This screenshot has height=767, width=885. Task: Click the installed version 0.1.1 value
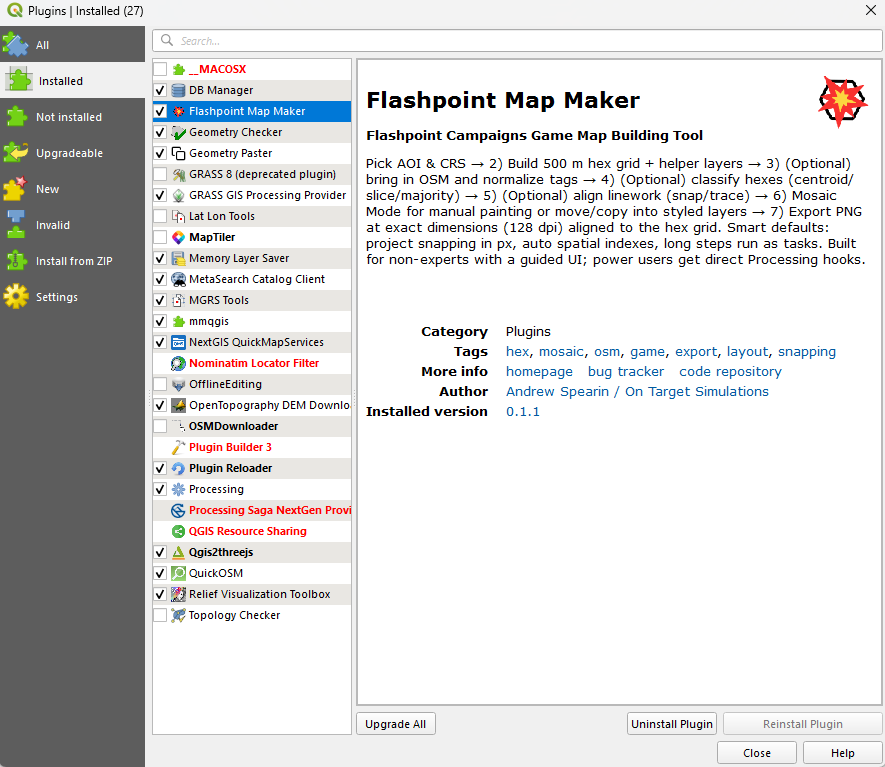pos(523,412)
